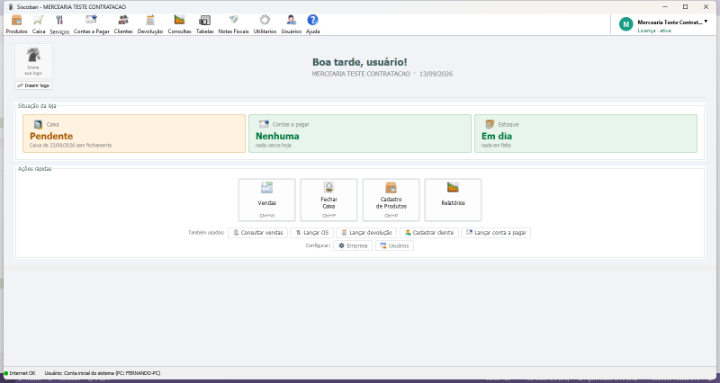This screenshot has height=383, width=720.
Task: Open the Relatórios quick action tile
Action: tap(453, 200)
